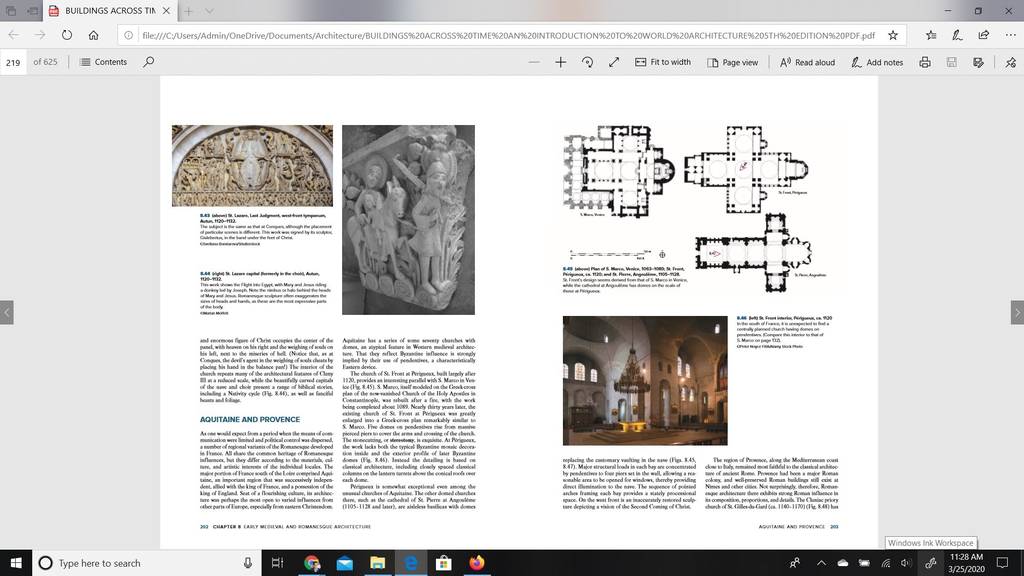1024x576 pixels.
Task: Go to the Home page
Action: click(93, 35)
